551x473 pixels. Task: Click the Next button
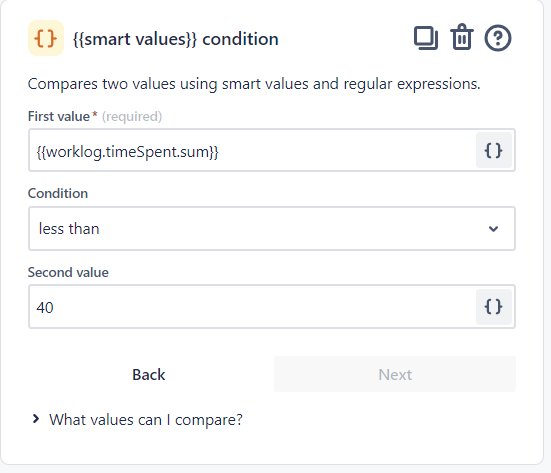tap(395, 374)
